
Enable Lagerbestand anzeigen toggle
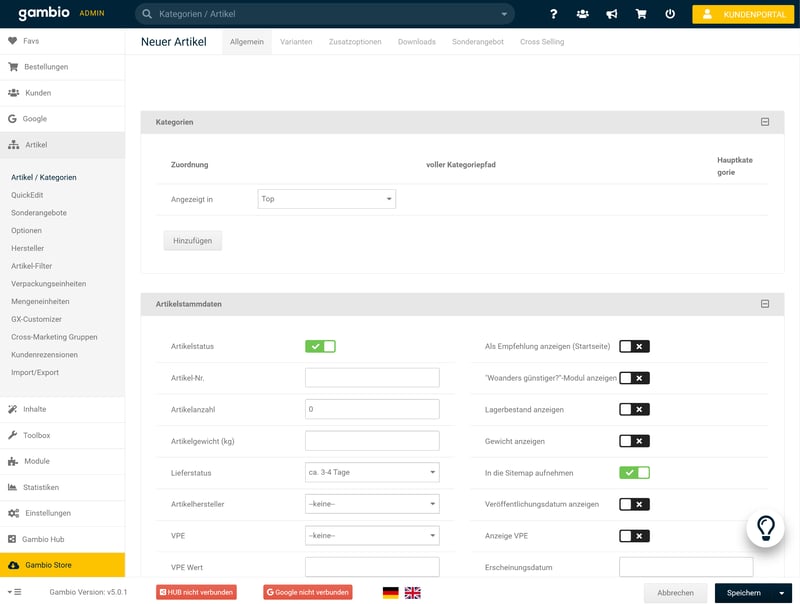pos(634,409)
